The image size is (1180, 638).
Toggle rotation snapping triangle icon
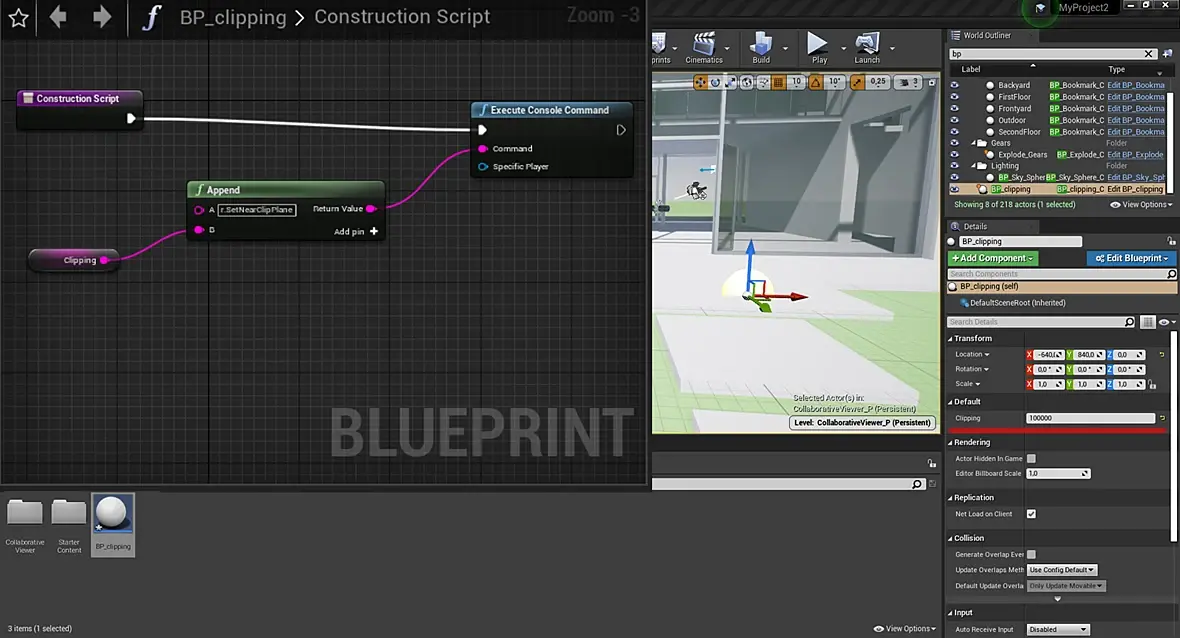pyautogui.click(x=816, y=82)
